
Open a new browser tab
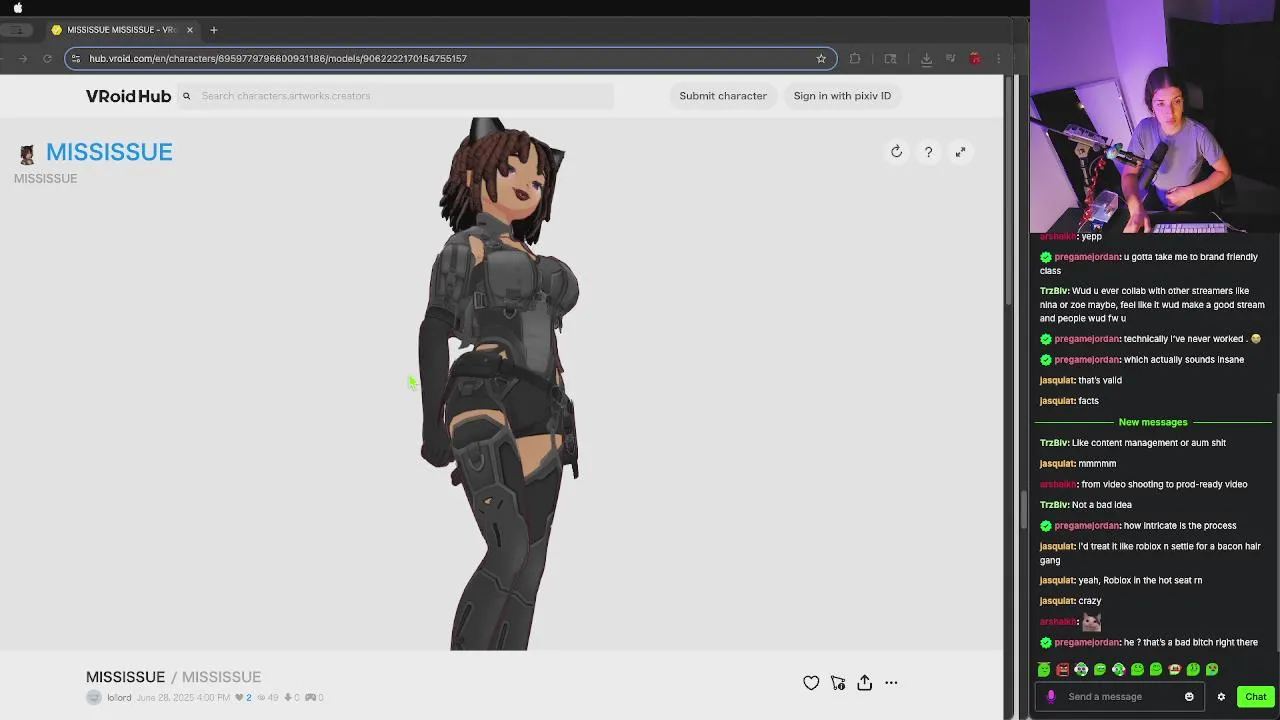(x=213, y=30)
